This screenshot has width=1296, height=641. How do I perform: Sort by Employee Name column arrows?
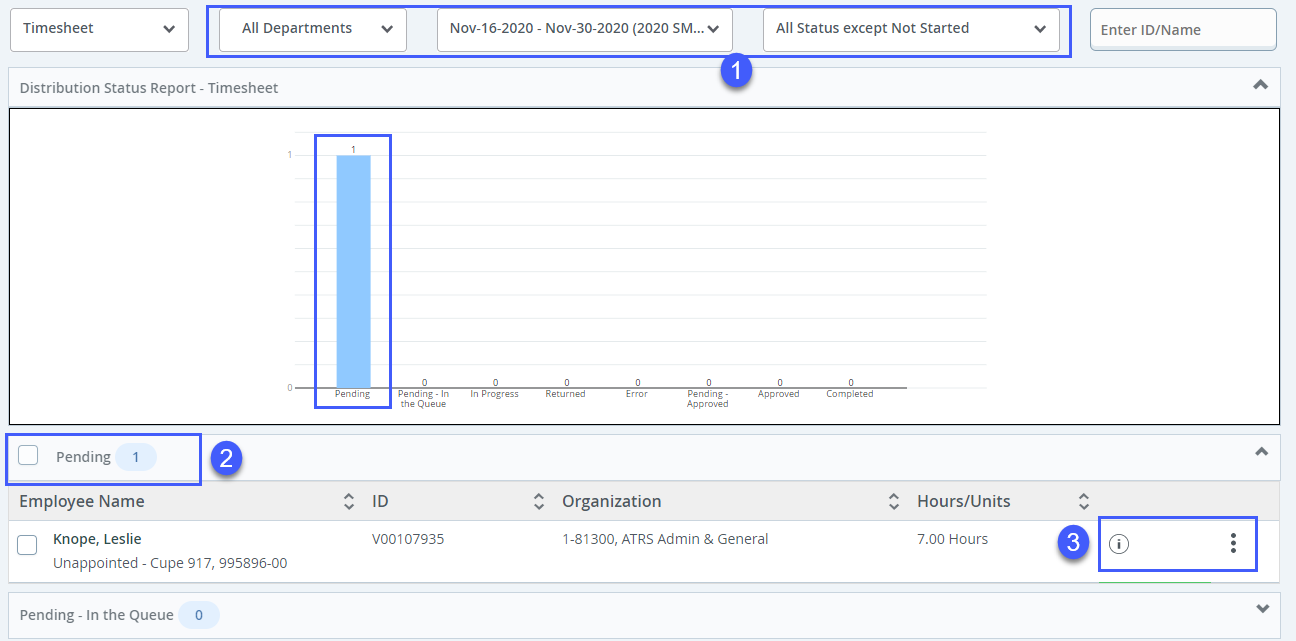click(348, 501)
